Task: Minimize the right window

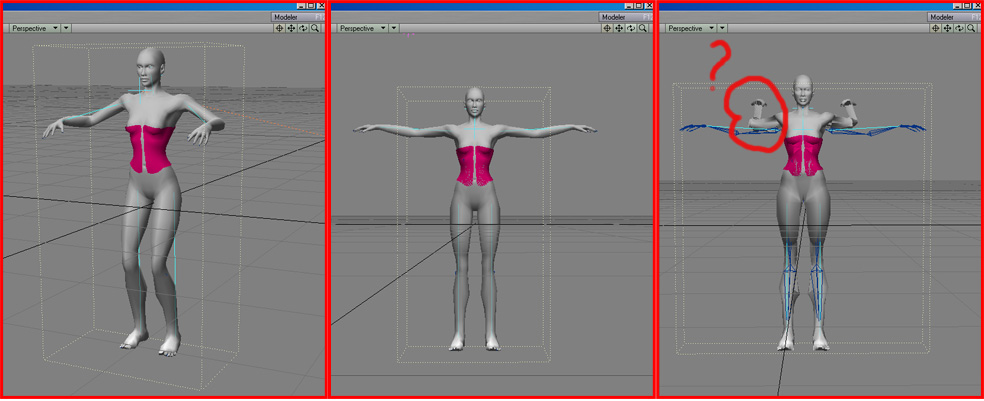Action: coord(958,5)
